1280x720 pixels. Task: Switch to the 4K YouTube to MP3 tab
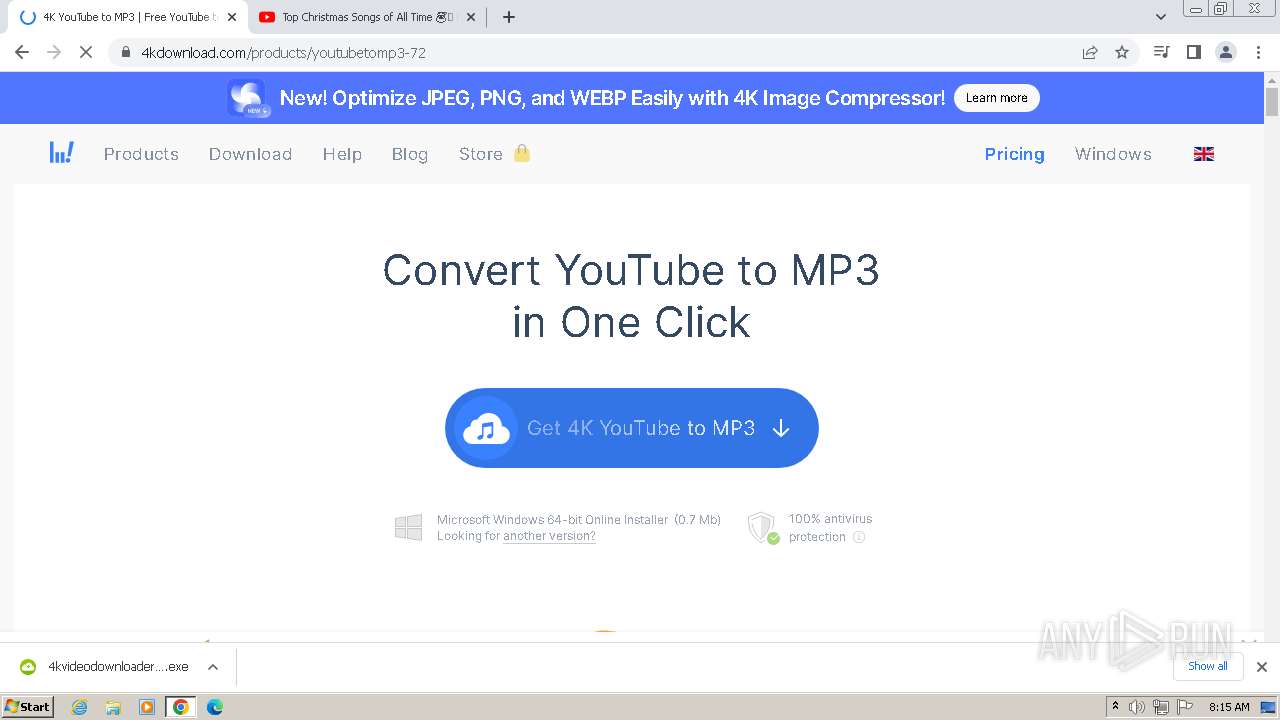[x=128, y=17]
